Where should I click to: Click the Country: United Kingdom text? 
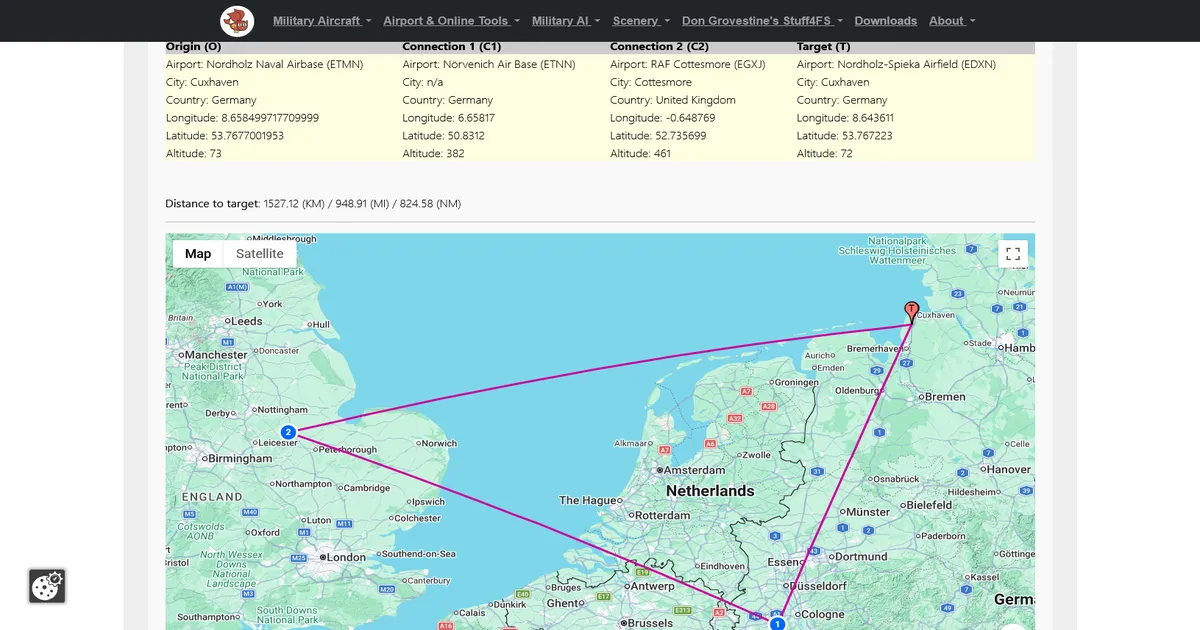click(673, 100)
